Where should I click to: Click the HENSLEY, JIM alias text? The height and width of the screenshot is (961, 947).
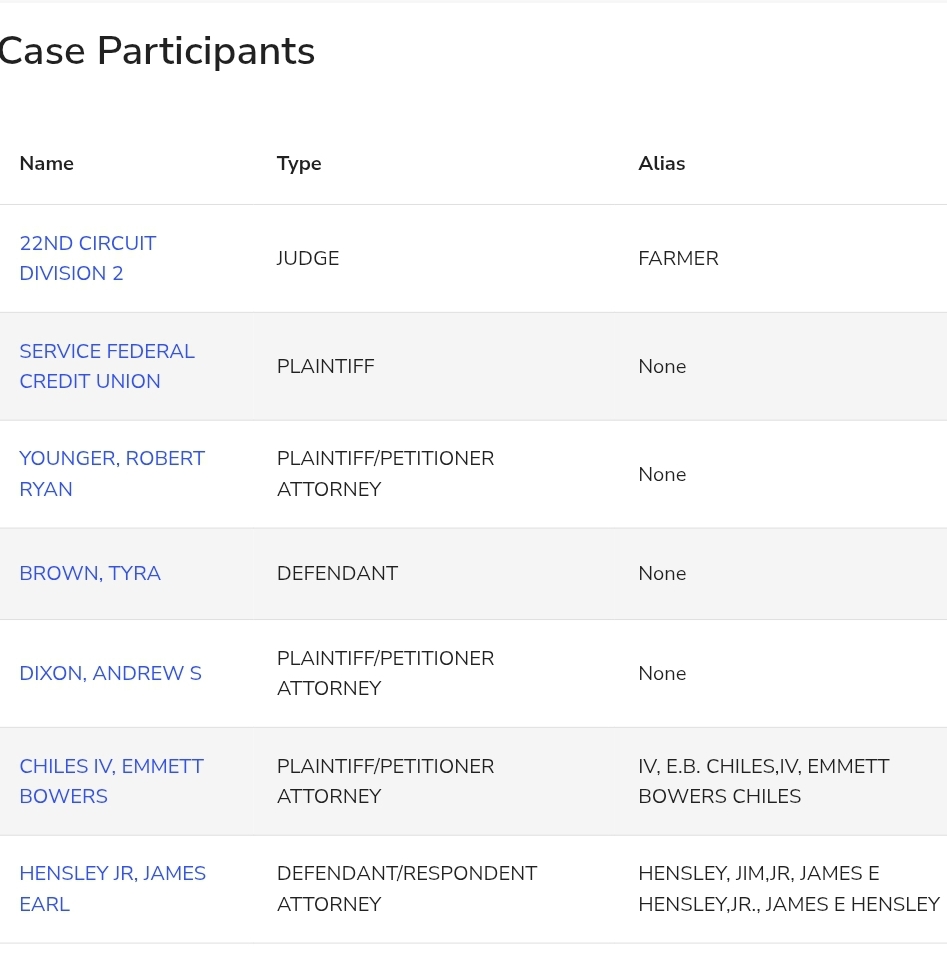pos(700,873)
